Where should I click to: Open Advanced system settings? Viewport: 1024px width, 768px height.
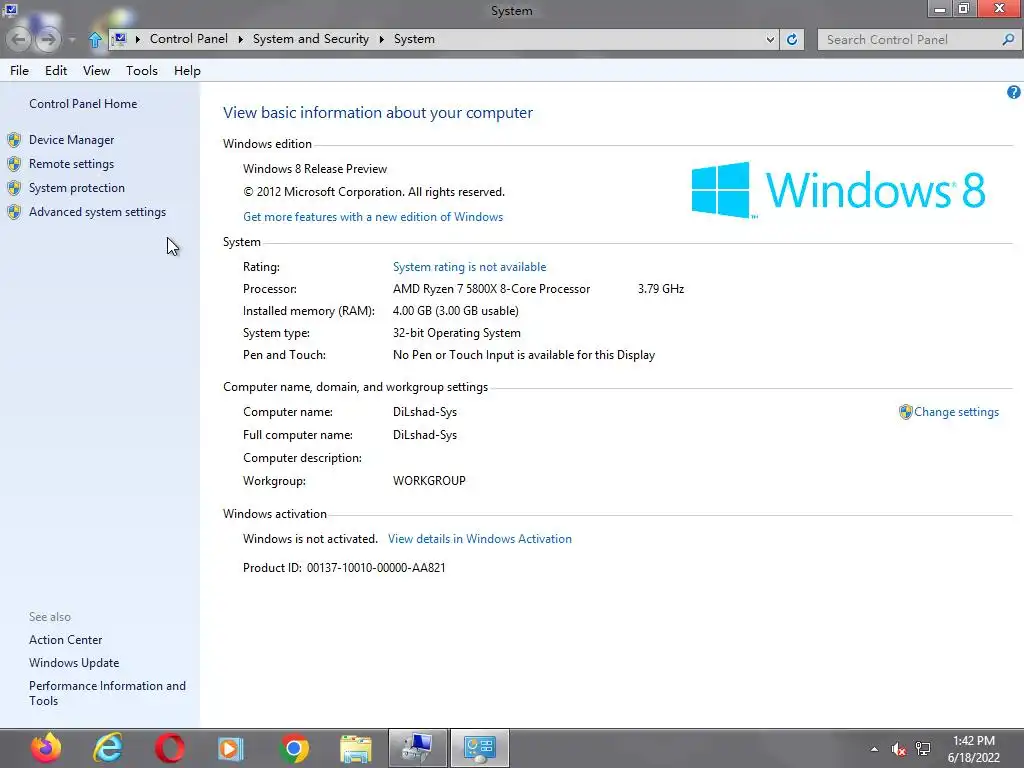(97, 212)
